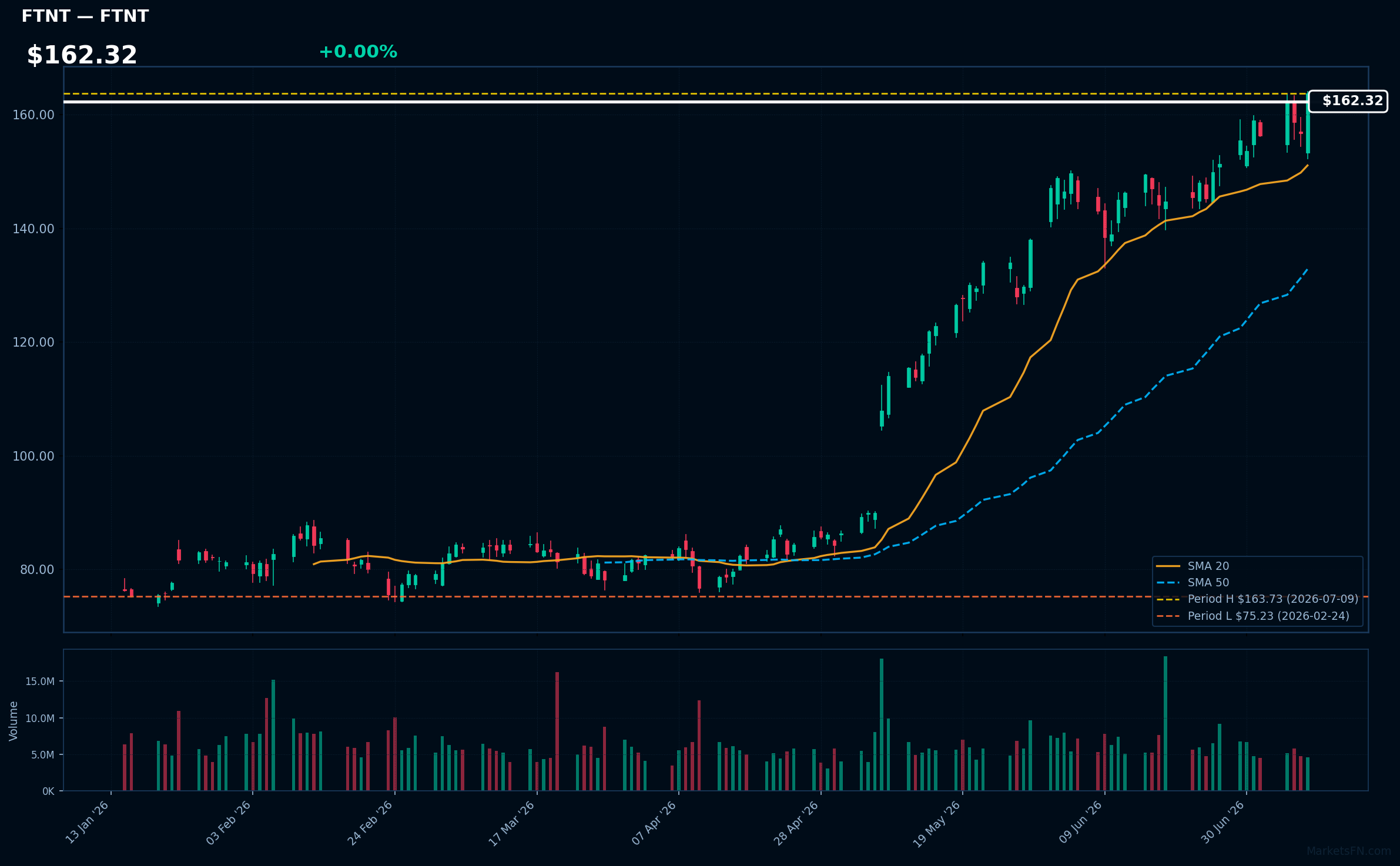Click the orange dashed Period Low line
1400x866 pixels.
[x=716, y=596]
